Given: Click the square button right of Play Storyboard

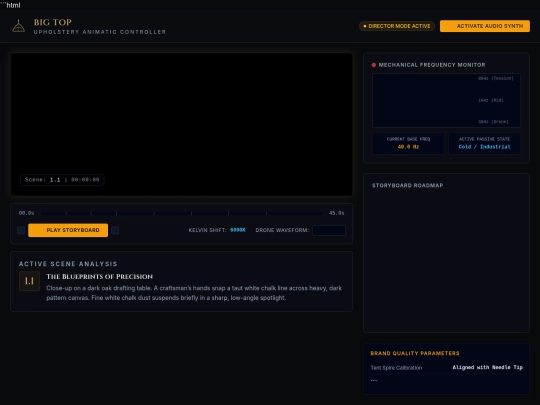Looking at the screenshot, I should (115, 230).
